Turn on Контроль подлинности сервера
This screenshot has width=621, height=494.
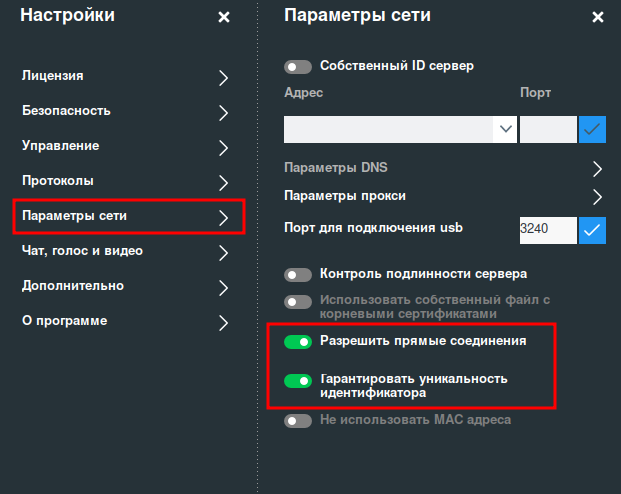(298, 274)
